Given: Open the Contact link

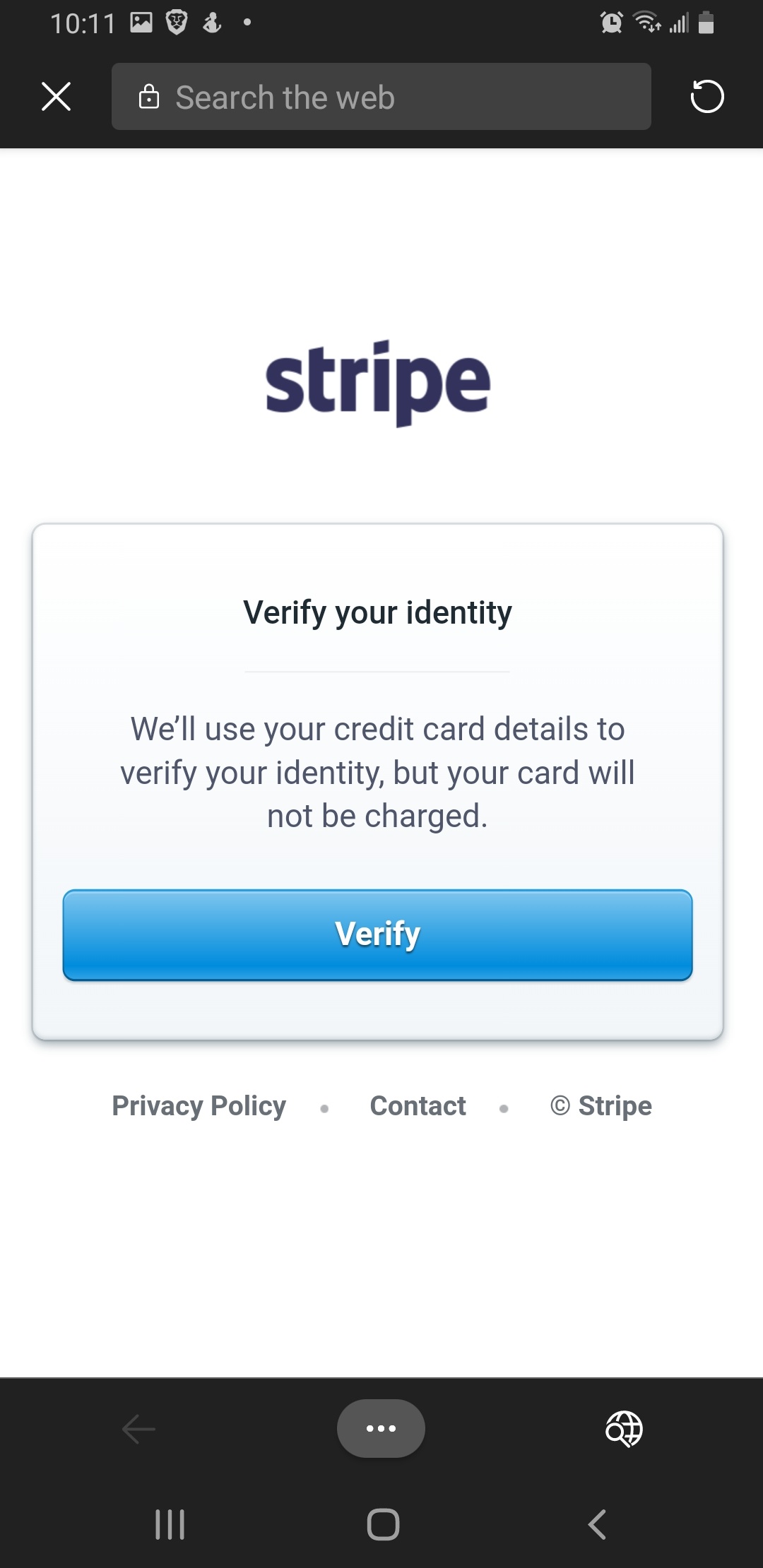Looking at the screenshot, I should coord(418,1106).
